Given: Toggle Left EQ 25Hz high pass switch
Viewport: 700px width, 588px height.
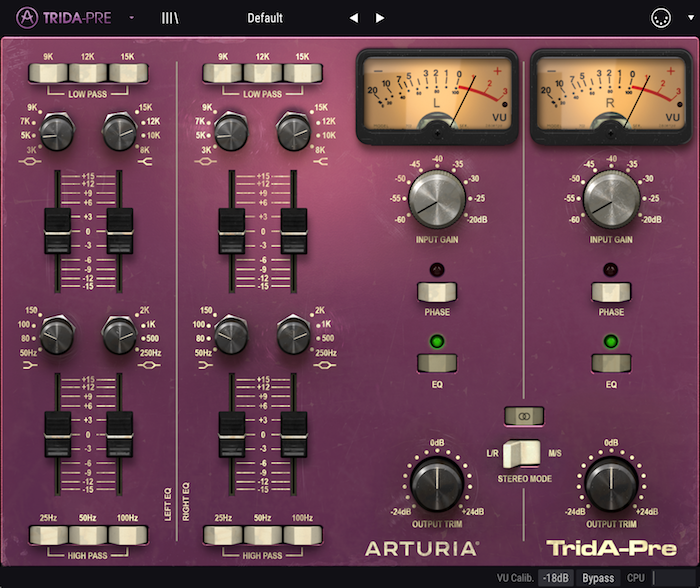Looking at the screenshot, I should tap(48, 535).
